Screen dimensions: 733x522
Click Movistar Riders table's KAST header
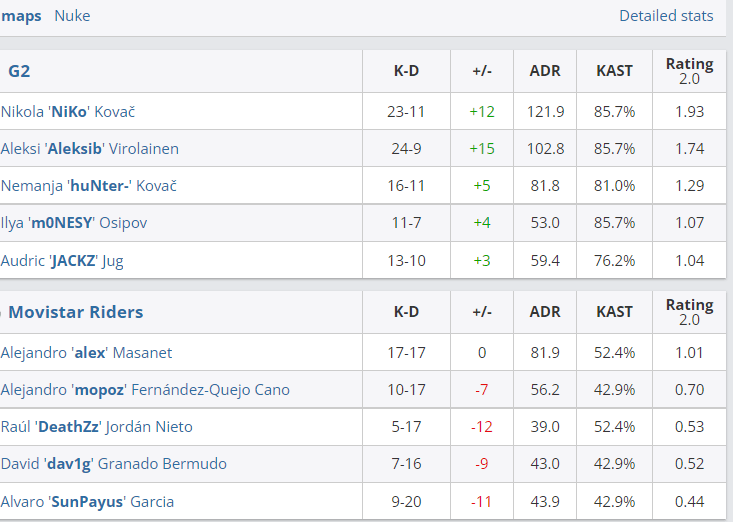tap(614, 312)
